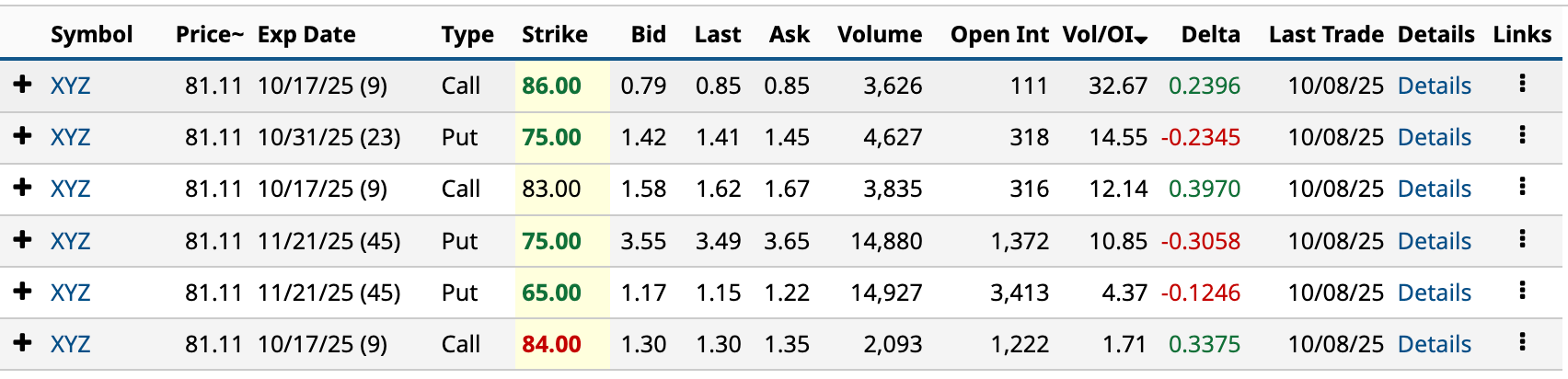Expand the 75.00 Put 11/21/25 row

click(23, 240)
